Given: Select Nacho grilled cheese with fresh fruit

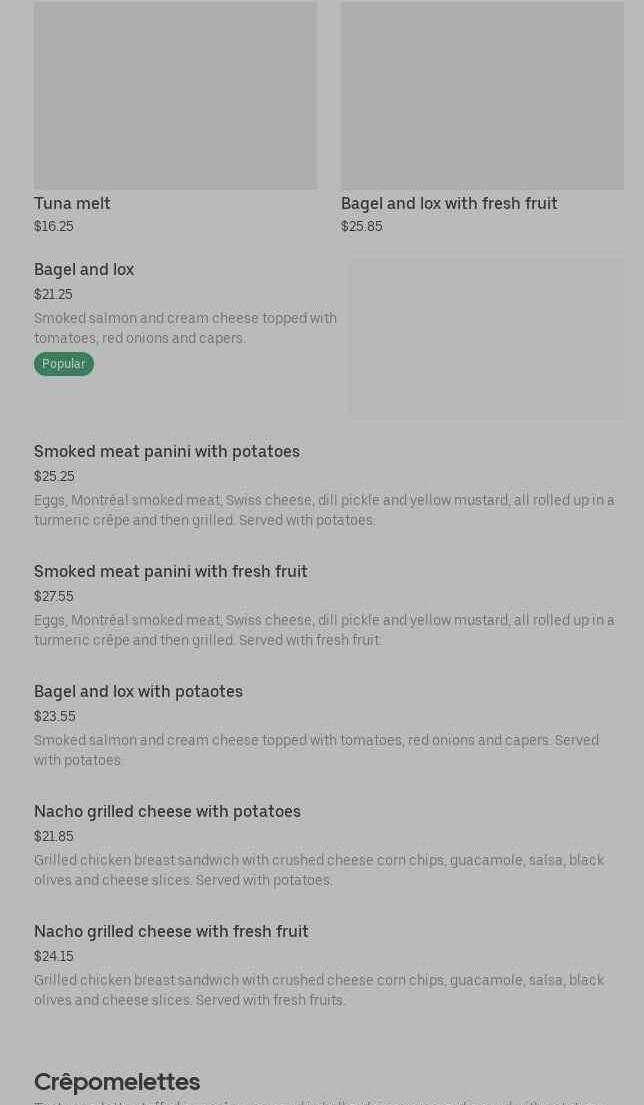Looking at the screenshot, I should tap(171, 932).
